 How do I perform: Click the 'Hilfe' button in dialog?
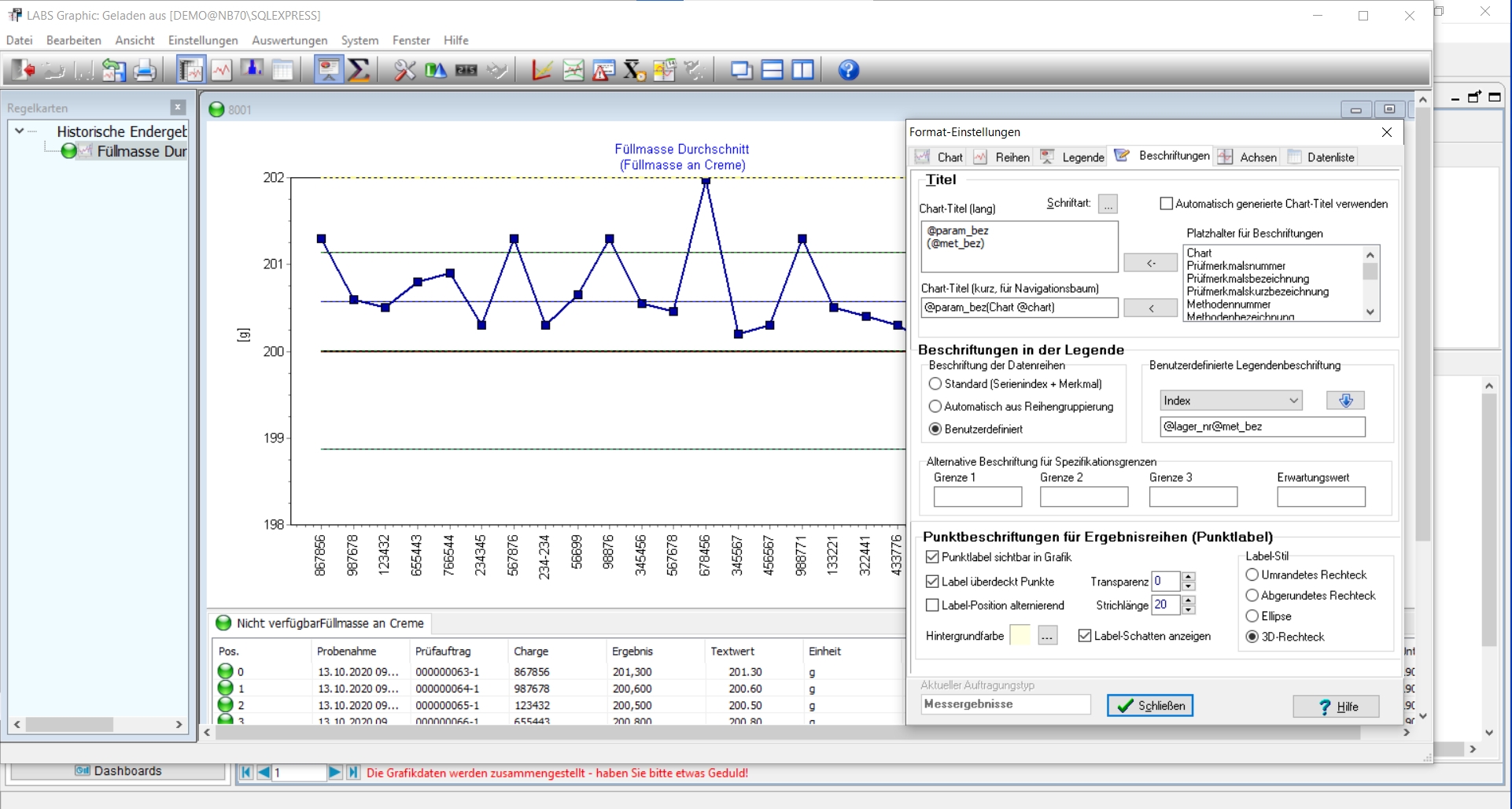point(1337,707)
